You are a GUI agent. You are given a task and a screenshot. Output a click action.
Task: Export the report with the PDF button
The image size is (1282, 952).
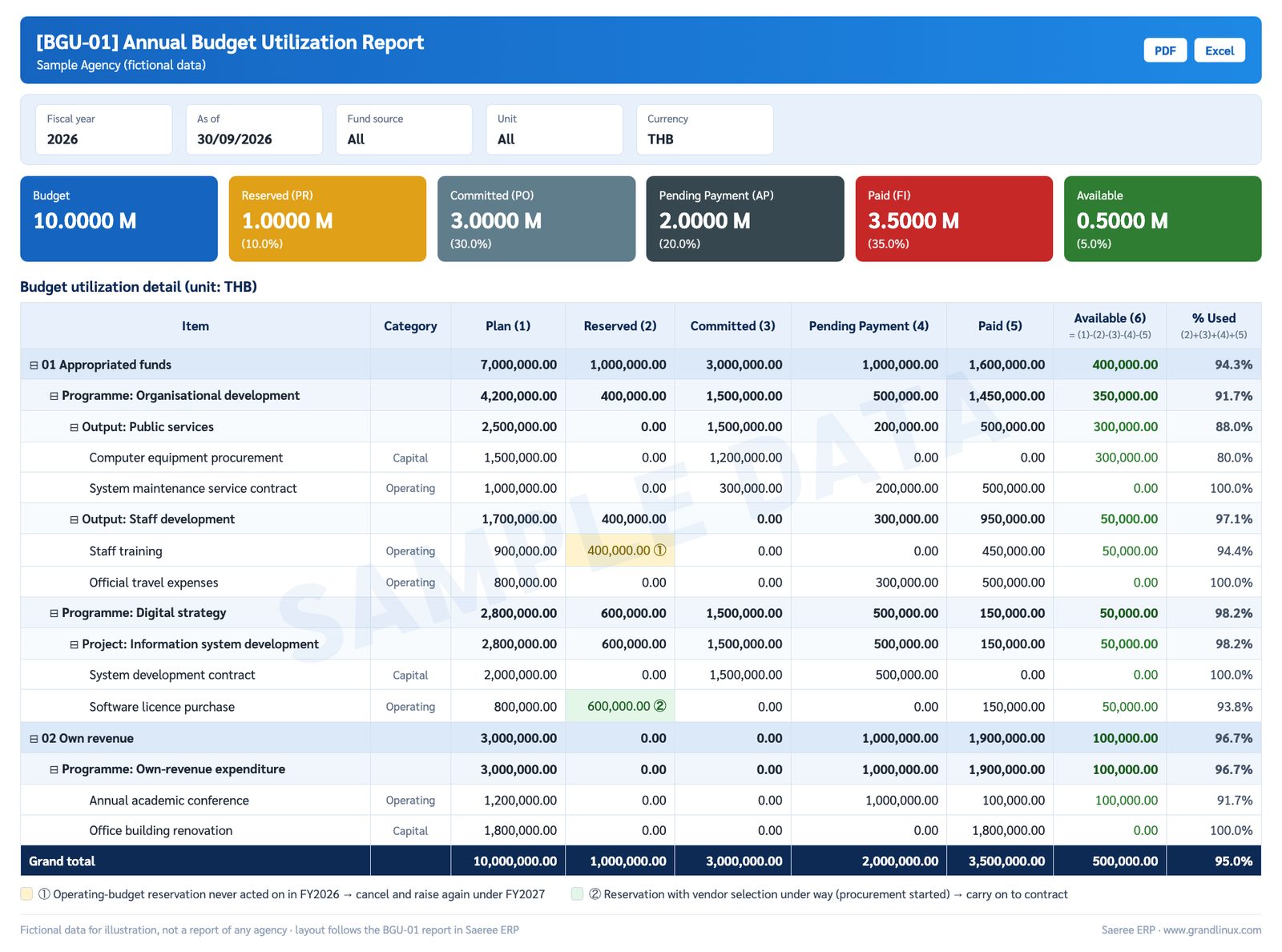coord(1165,50)
